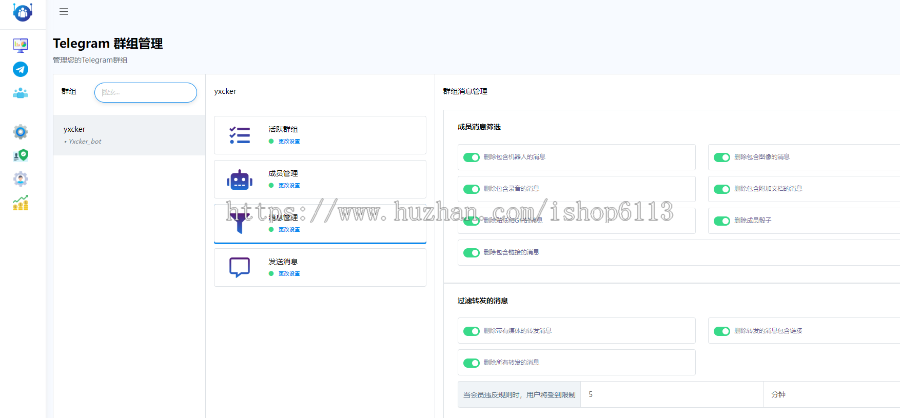Open the monitor dashboard sidebar icon

click(21, 44)
